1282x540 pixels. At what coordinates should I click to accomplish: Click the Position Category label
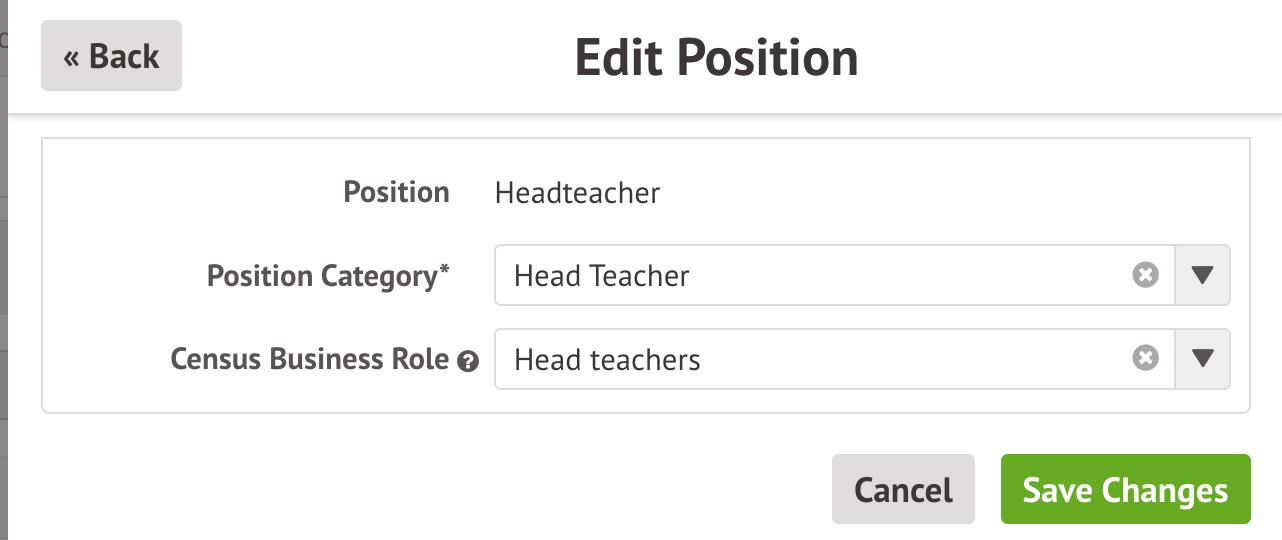point(322,276)
